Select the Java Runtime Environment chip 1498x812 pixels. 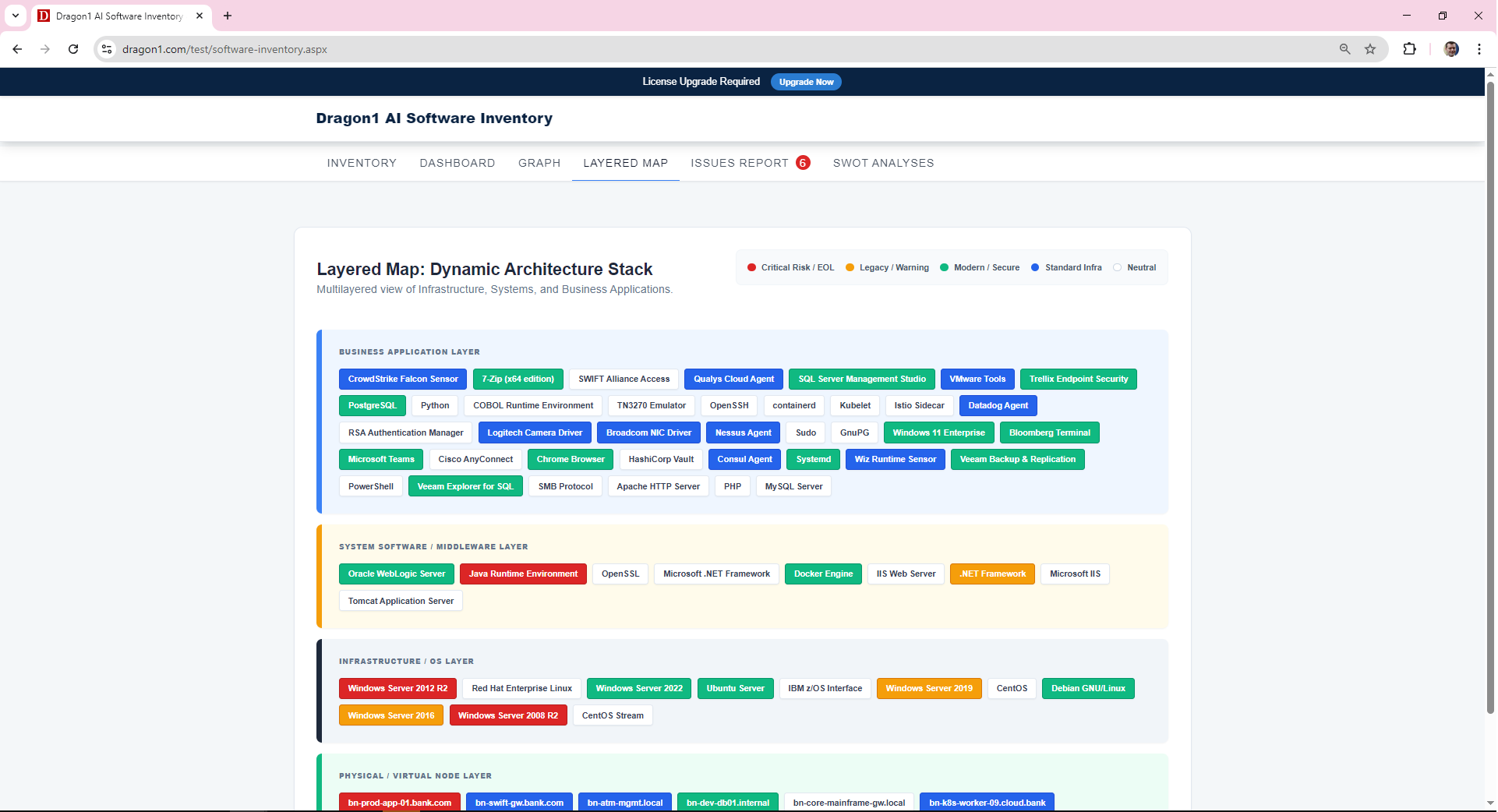click(x=523, y=574)
